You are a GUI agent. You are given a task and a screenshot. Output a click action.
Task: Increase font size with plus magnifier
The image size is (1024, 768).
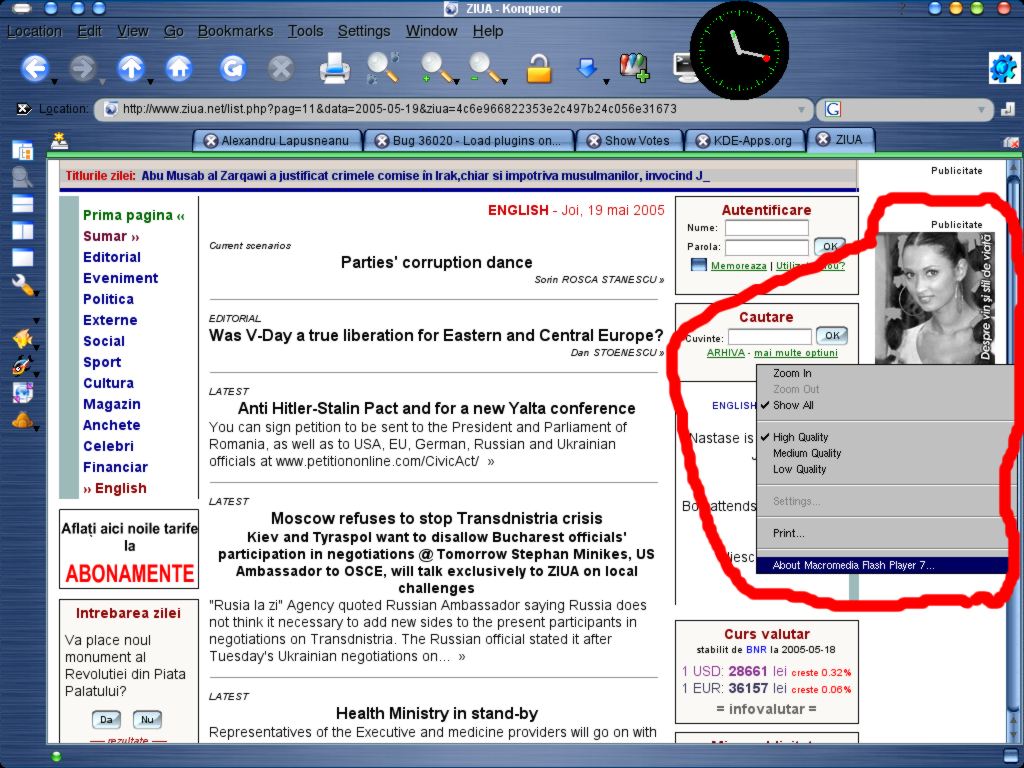click(436, 68)
